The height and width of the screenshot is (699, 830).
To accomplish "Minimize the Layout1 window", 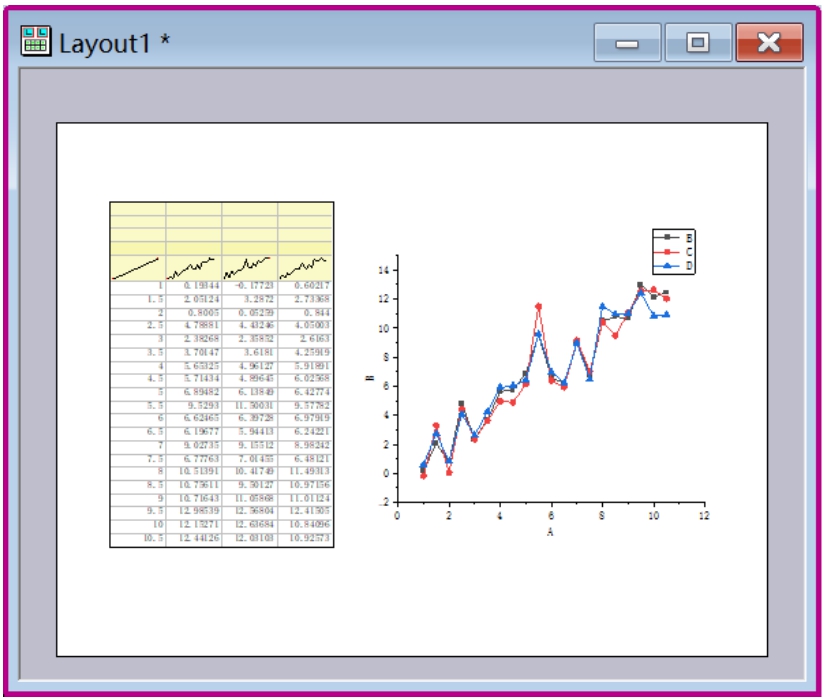I will pos(627,43).
